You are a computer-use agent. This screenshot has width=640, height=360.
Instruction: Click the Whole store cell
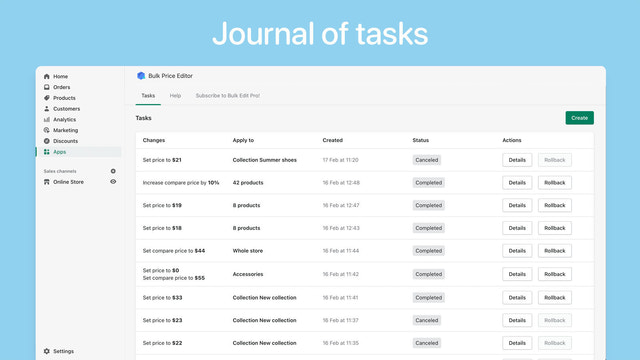[x=248, y=251]
